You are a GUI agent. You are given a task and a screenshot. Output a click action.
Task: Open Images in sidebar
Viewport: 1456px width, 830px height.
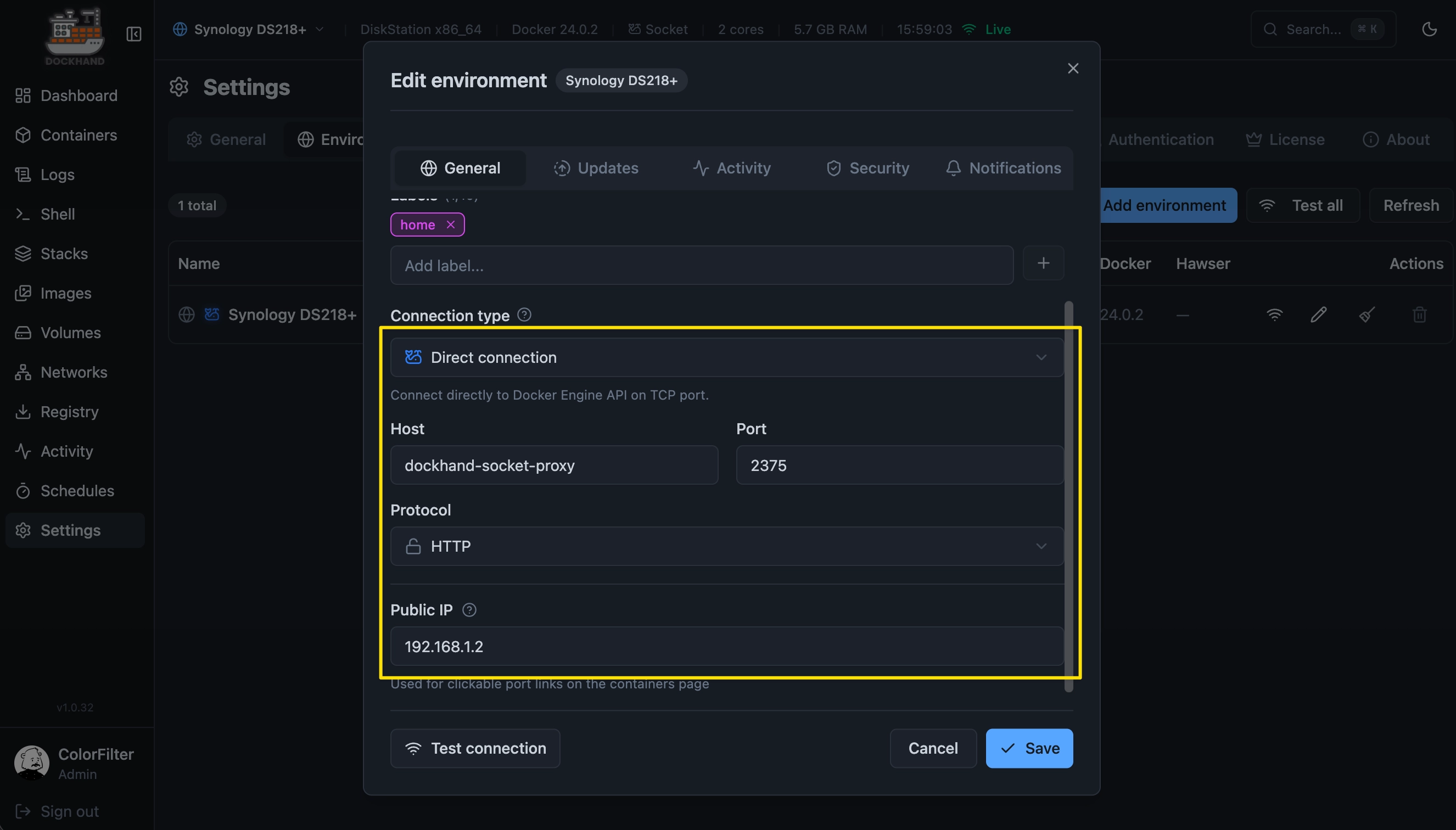pyautogui.click(x=75, y=293)
